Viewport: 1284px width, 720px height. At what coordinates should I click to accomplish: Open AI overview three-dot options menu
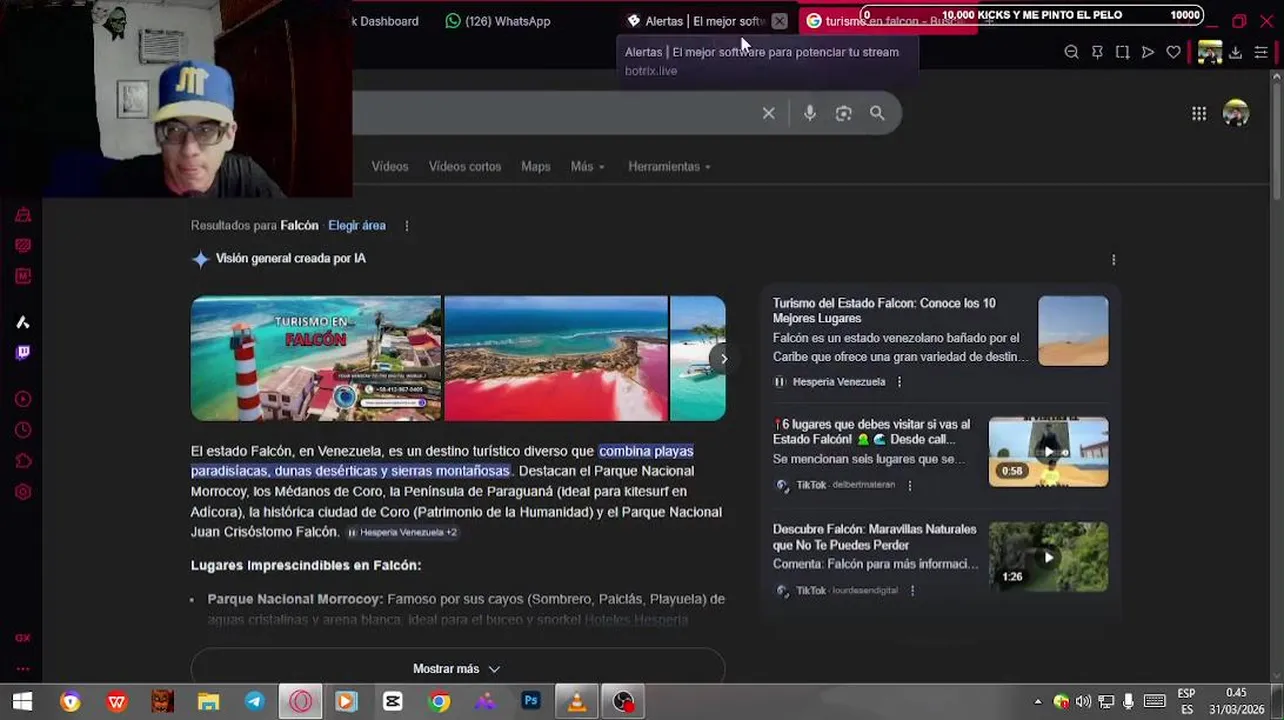click(x=1113, y=259)
